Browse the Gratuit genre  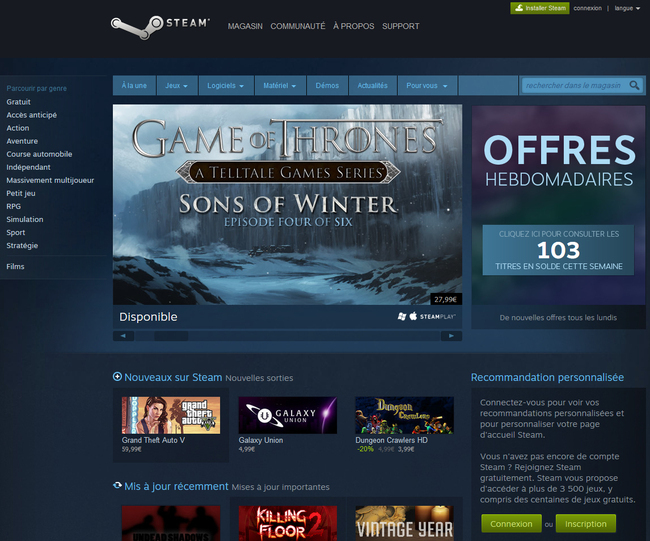pyautogui.click(x=18, y=102)
